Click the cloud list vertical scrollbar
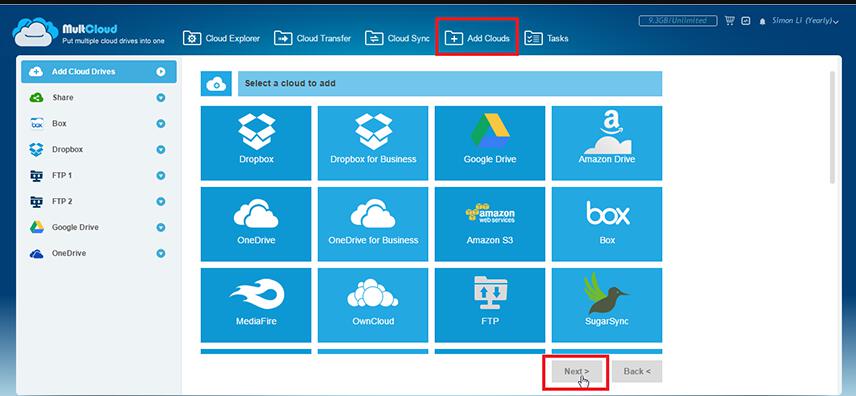Screen dimensions: 856x396 coord(832,127)
